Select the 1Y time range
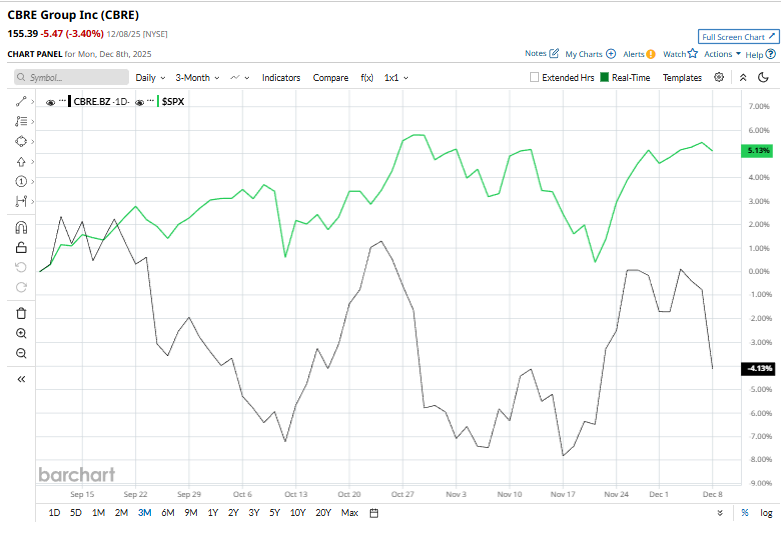The height and width of the screenshot is (533, 781). (213, 513)
